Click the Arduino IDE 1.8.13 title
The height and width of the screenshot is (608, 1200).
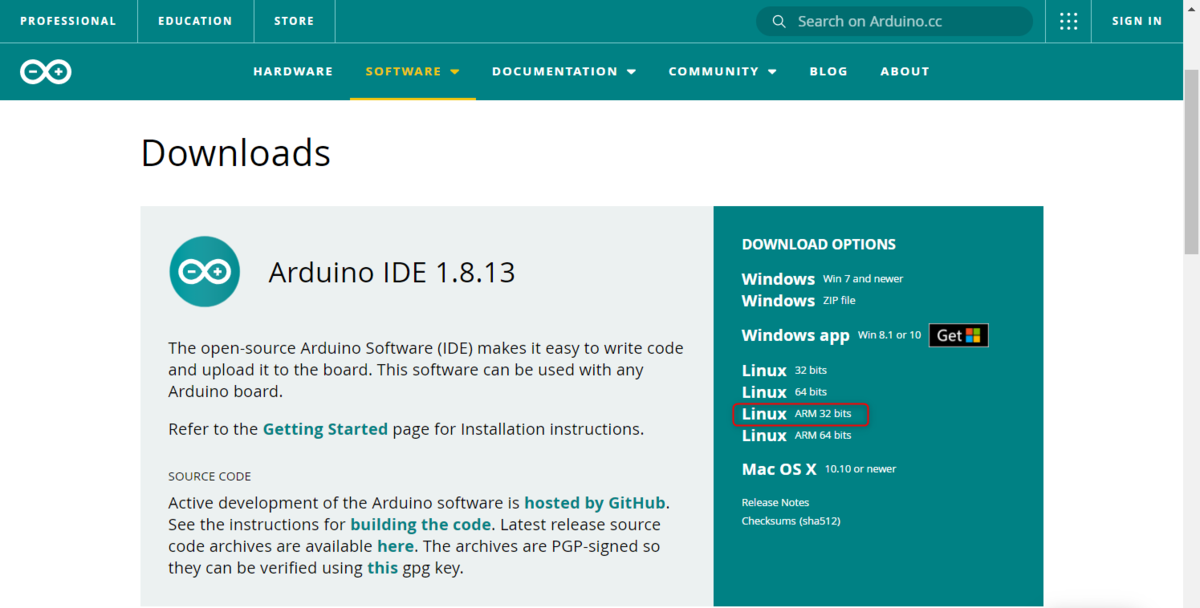(392, 272)
